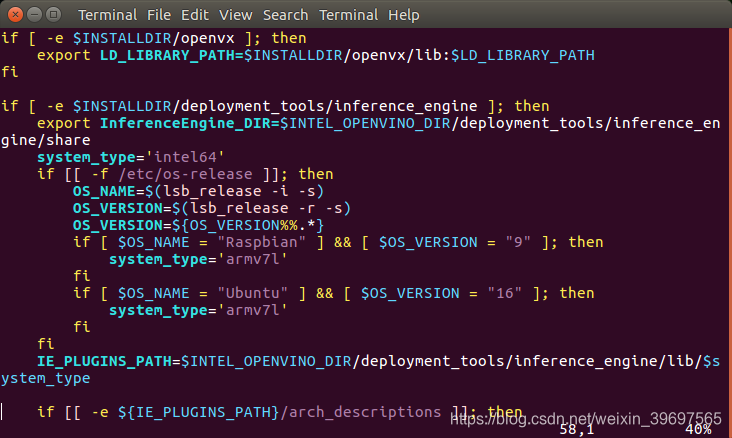Click LD_LIBRARY_PATH in the export line
The height and width of the screenshot is (438, 732).
pos(168,55)
